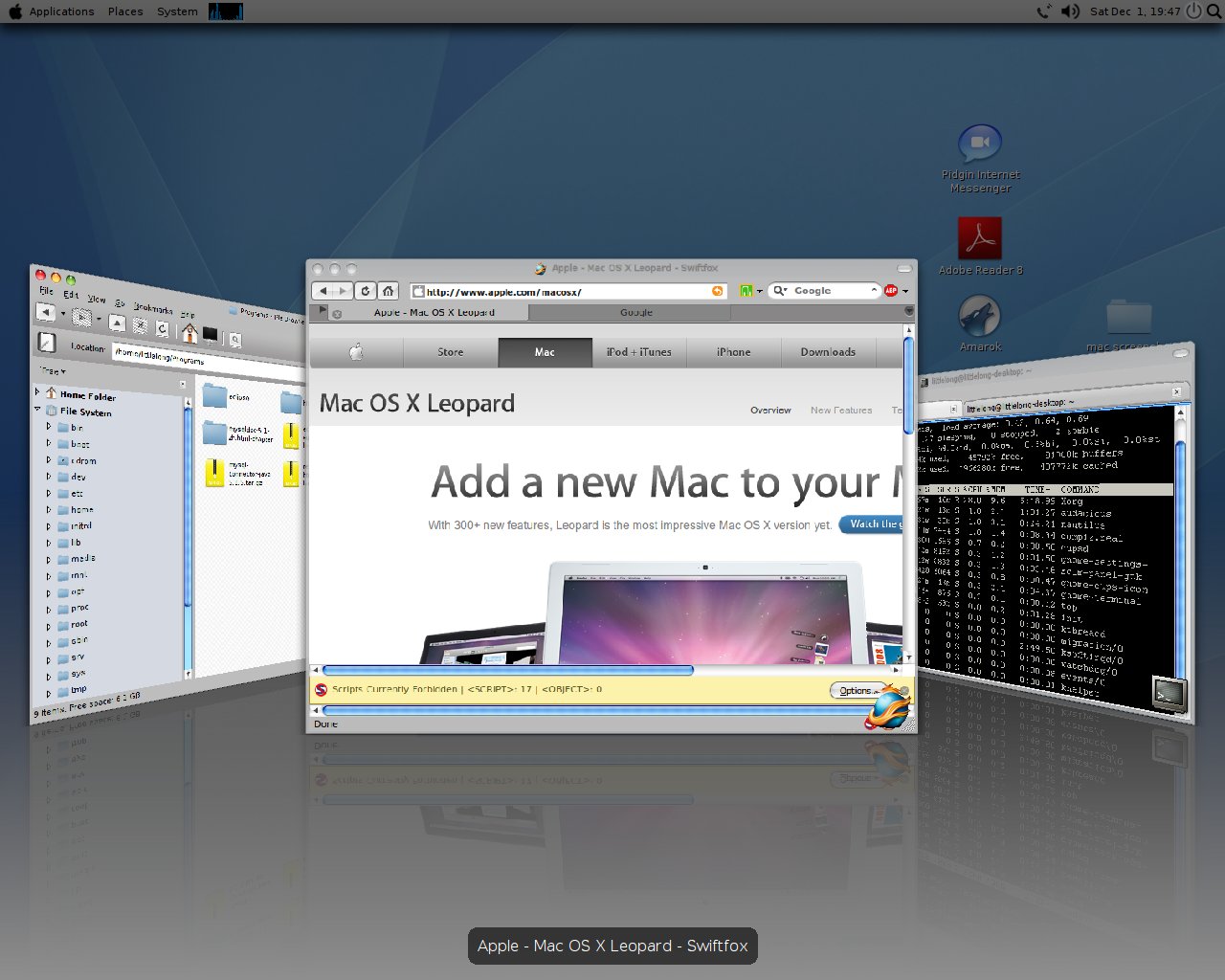Click Swiftfox horizontal scrollbar thumb
1225x980 pixels.
[508, 670]
